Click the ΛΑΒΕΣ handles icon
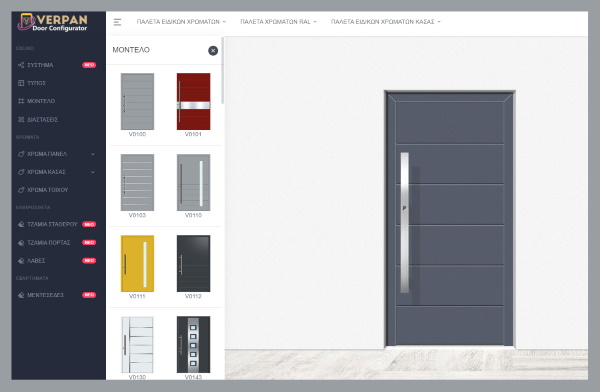The image size is (600, 392). pyautogui.click(x=21, y=261)
